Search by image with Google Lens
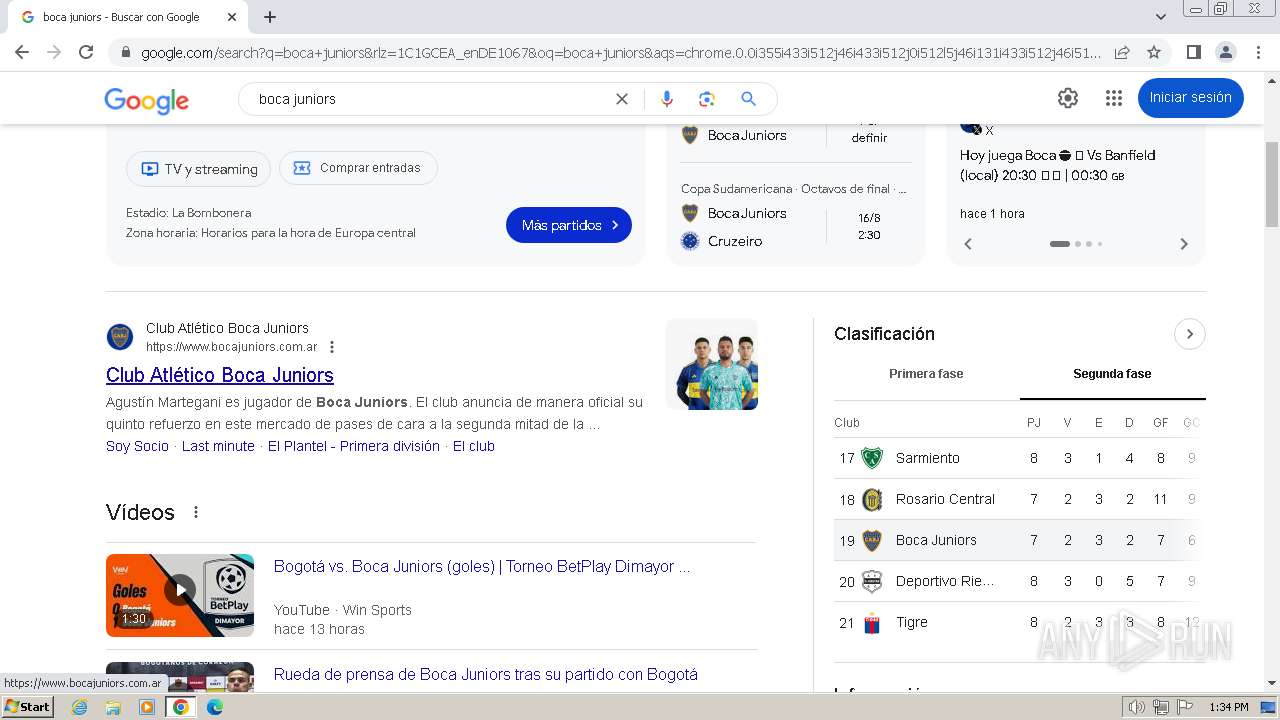Screen dimensions: 1280x720 click(x=707, y=99)
